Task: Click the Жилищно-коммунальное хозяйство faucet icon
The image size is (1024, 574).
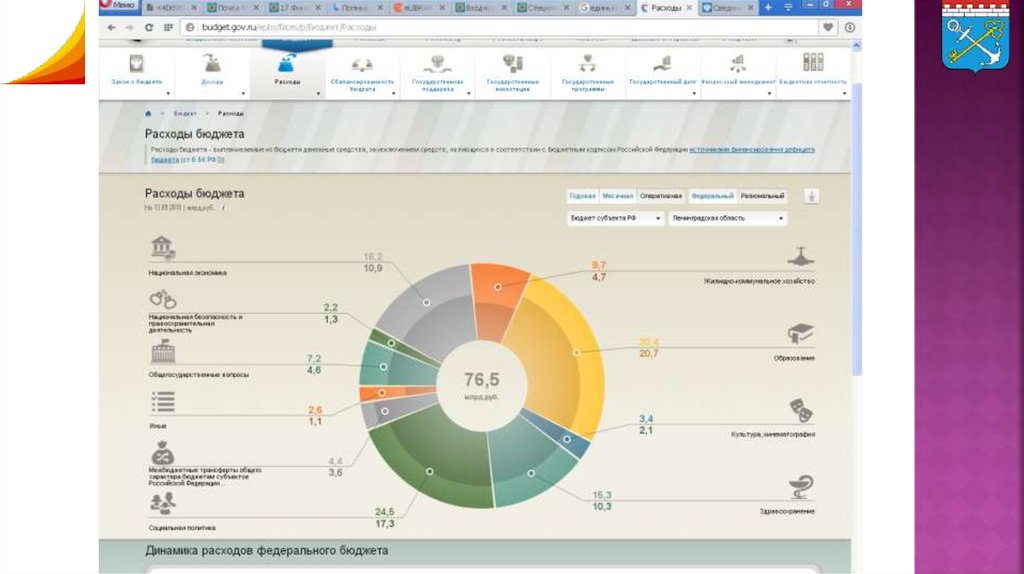Action: pos(800,258)
